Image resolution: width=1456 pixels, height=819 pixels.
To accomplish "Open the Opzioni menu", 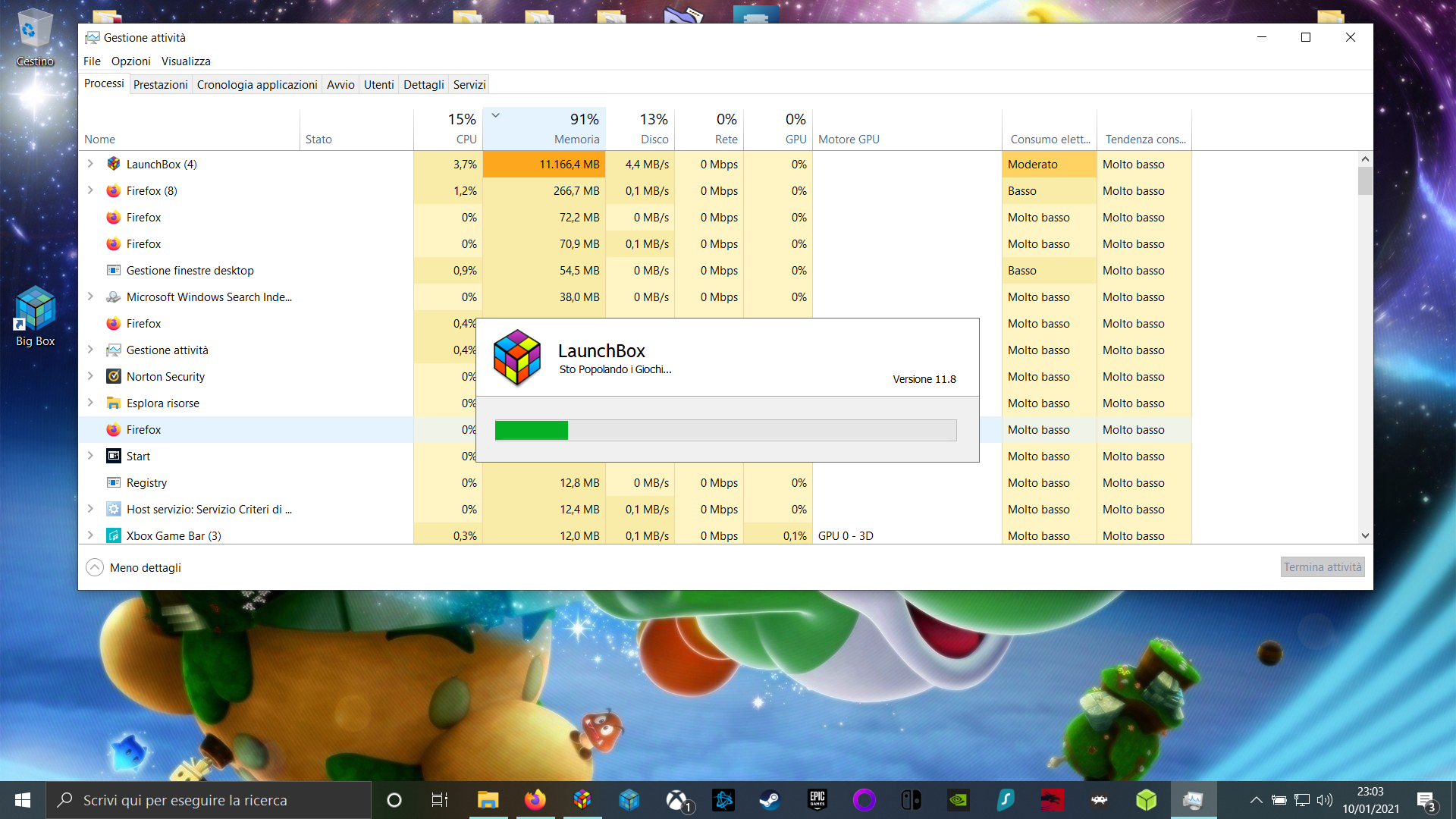I will pos(130,61).
